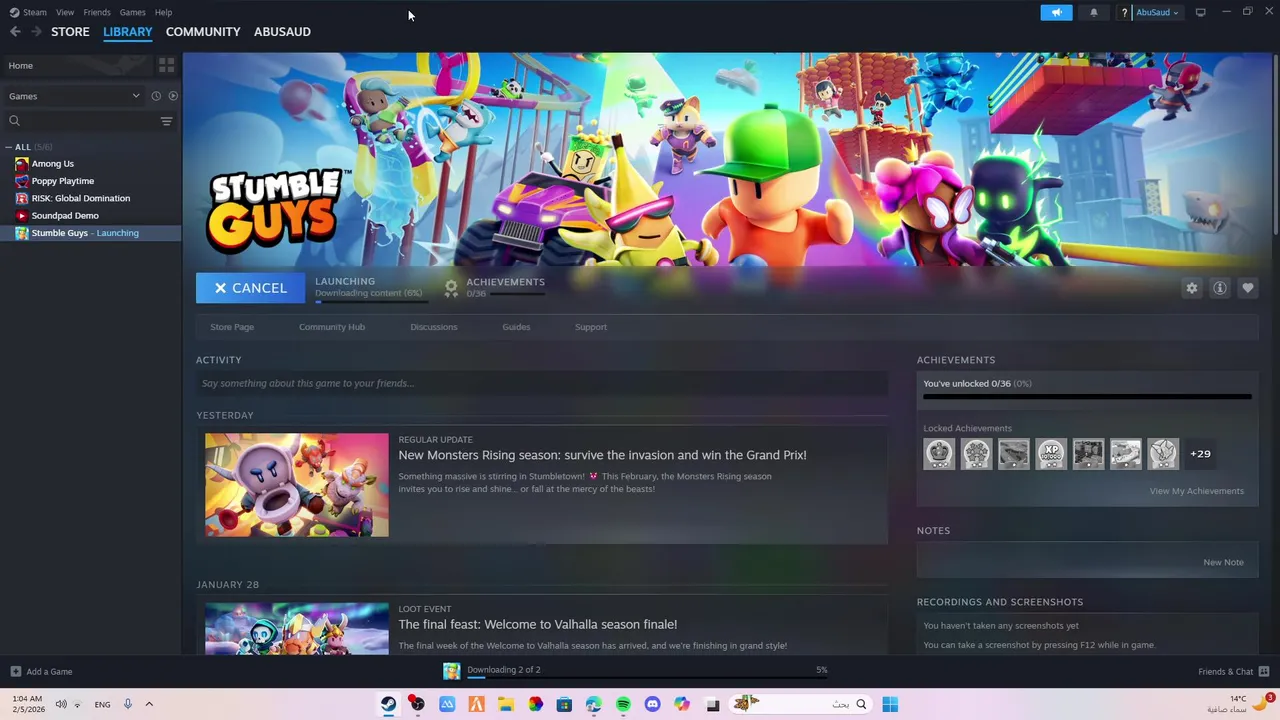Viewport: 1280px width, 720px height.
Task: Click the activity say something field
Action: click(x=542, y=383)
